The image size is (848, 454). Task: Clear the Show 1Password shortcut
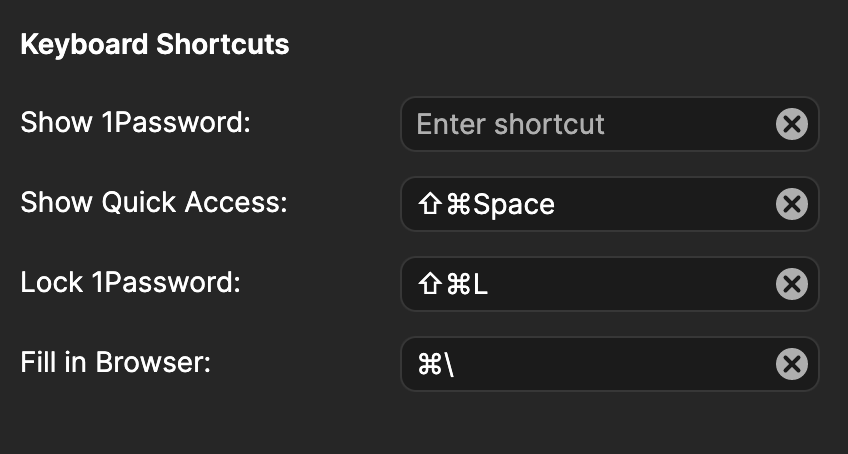pos(791,124)
